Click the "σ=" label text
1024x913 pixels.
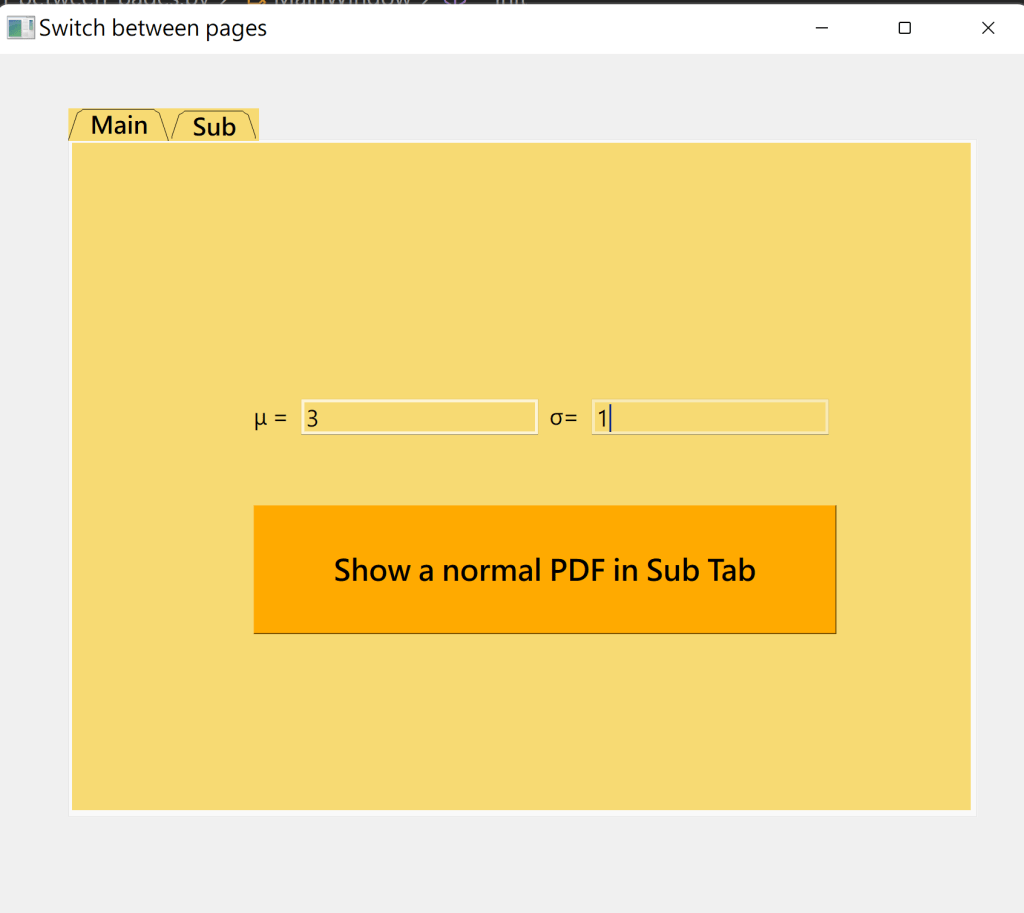(563, 418)
